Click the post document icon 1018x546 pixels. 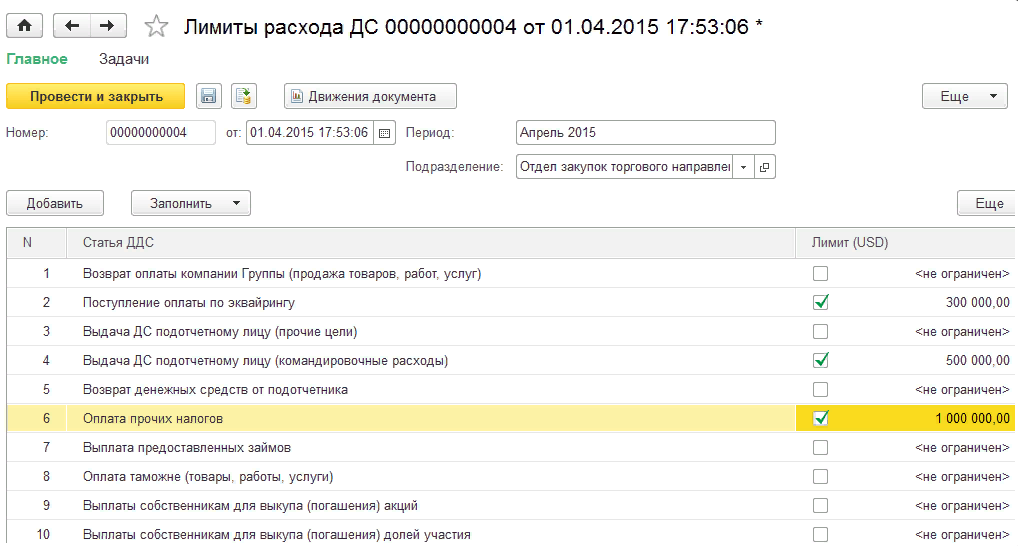(x=244, y=96)
